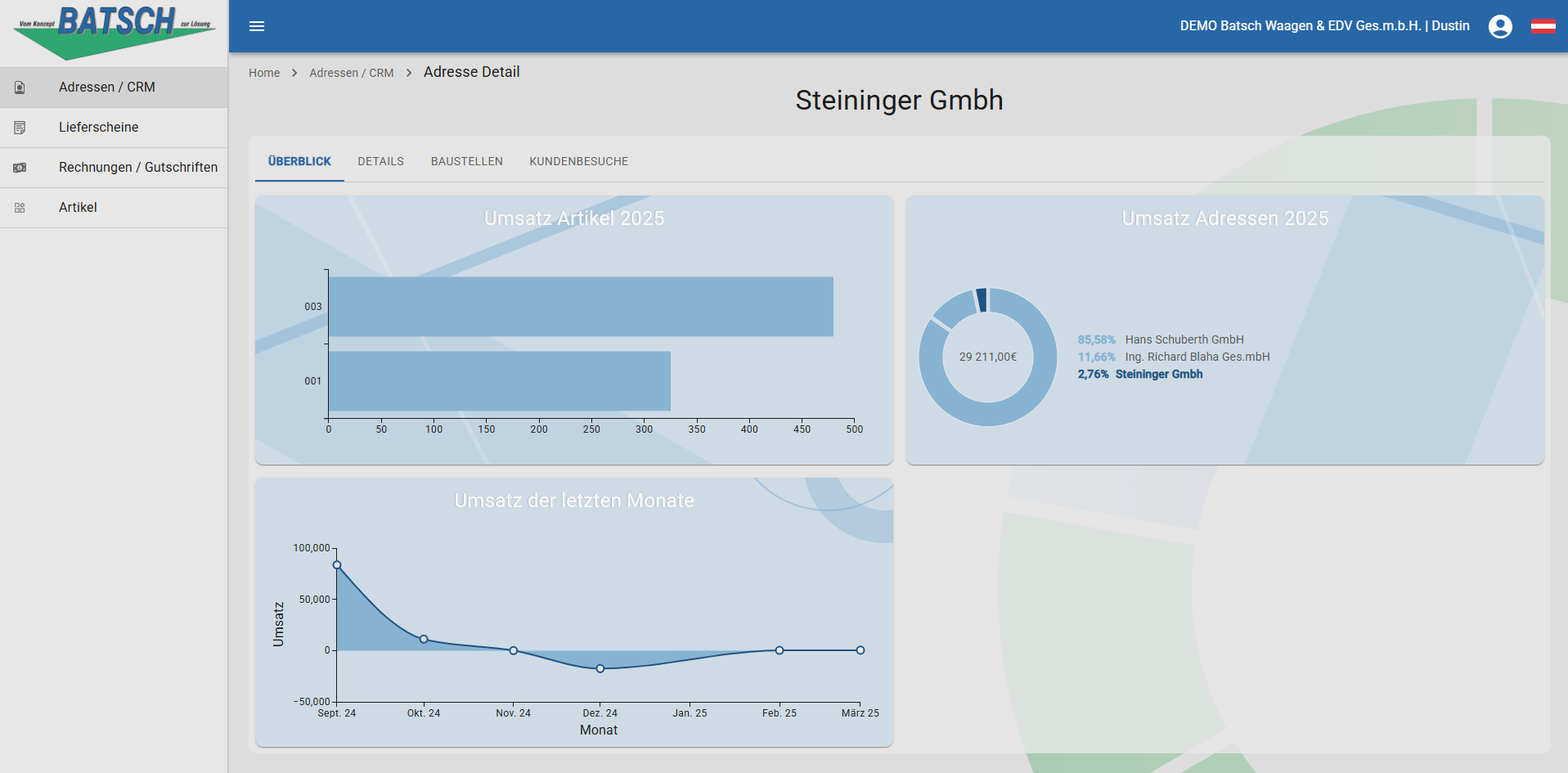
Task: Click the Umsatz Artikel 2025 chart title
Action: tap(574, 218)
